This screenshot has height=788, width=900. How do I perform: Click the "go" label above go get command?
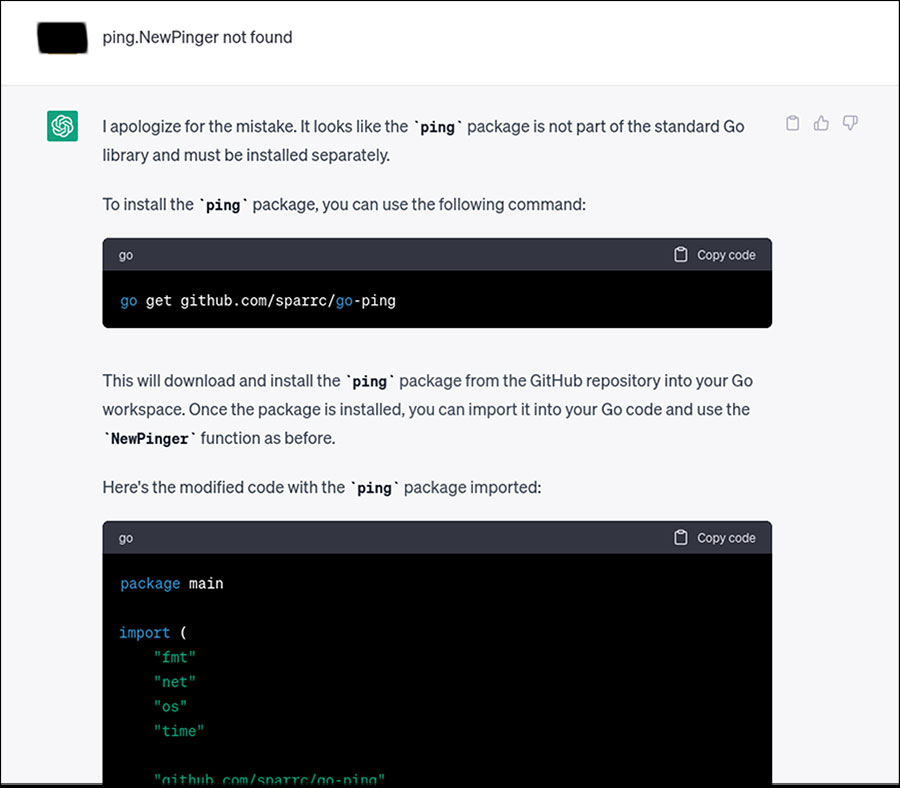(x=126, y=255)
